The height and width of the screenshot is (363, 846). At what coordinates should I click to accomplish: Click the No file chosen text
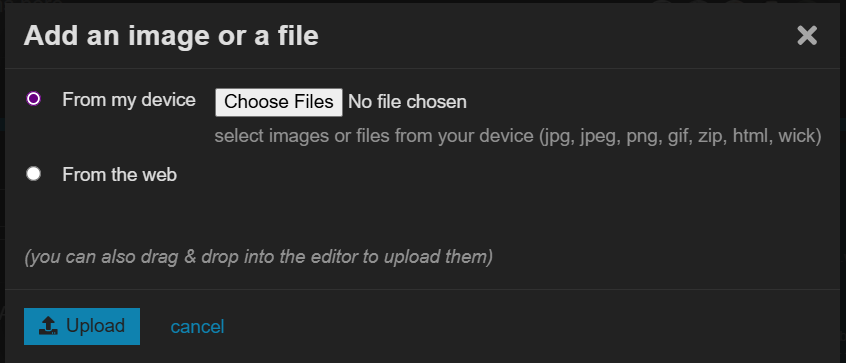[x=407, y=102]
